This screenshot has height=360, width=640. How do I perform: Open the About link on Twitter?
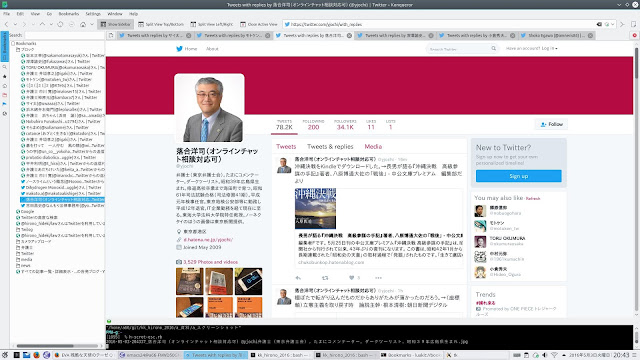[x=212, y=49]
